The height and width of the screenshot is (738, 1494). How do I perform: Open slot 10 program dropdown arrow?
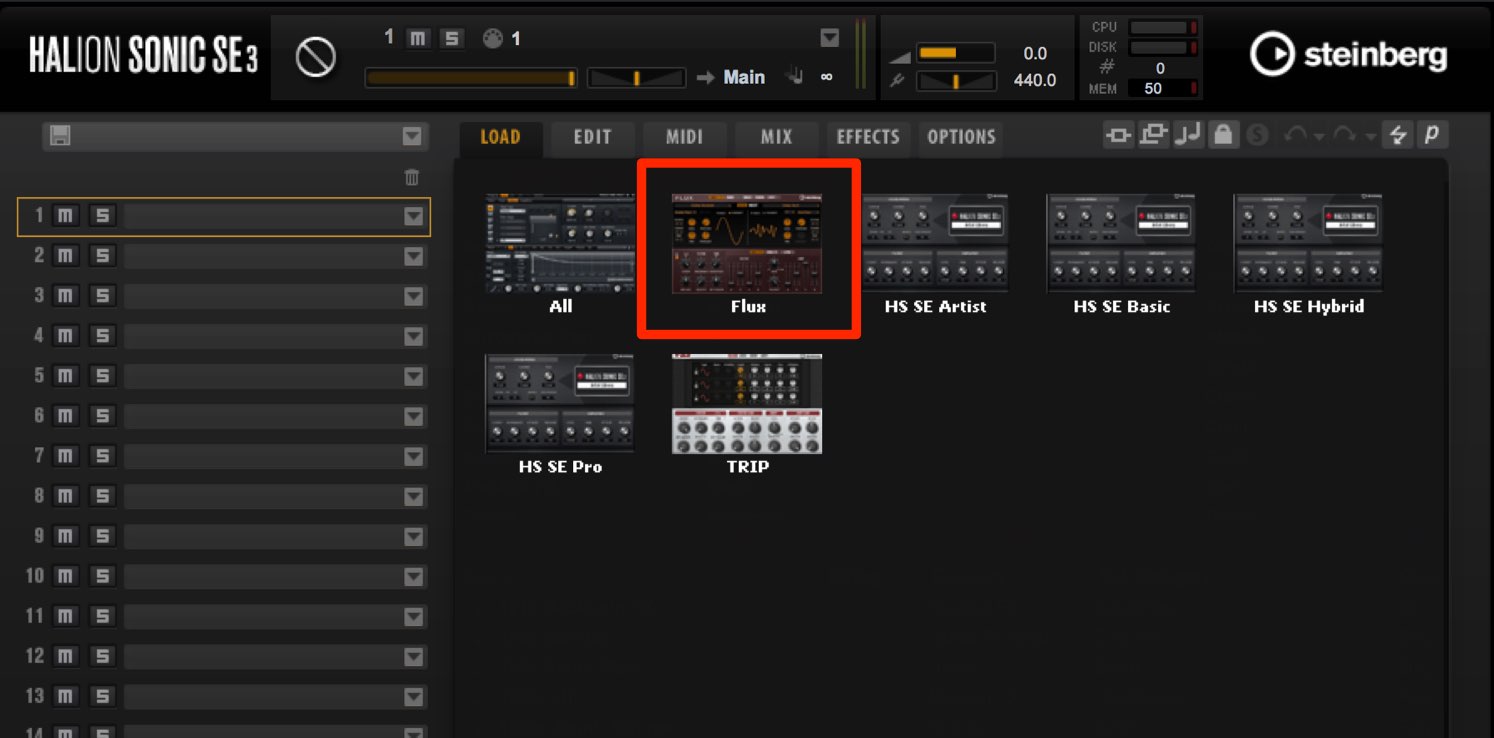tap(413, 576)
